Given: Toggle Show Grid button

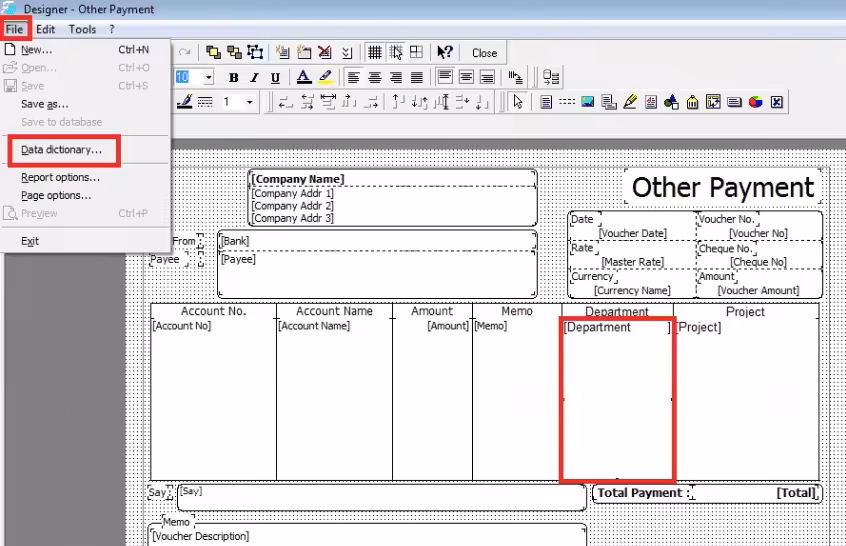Looking at the screenshot, I should coord(374,52).
